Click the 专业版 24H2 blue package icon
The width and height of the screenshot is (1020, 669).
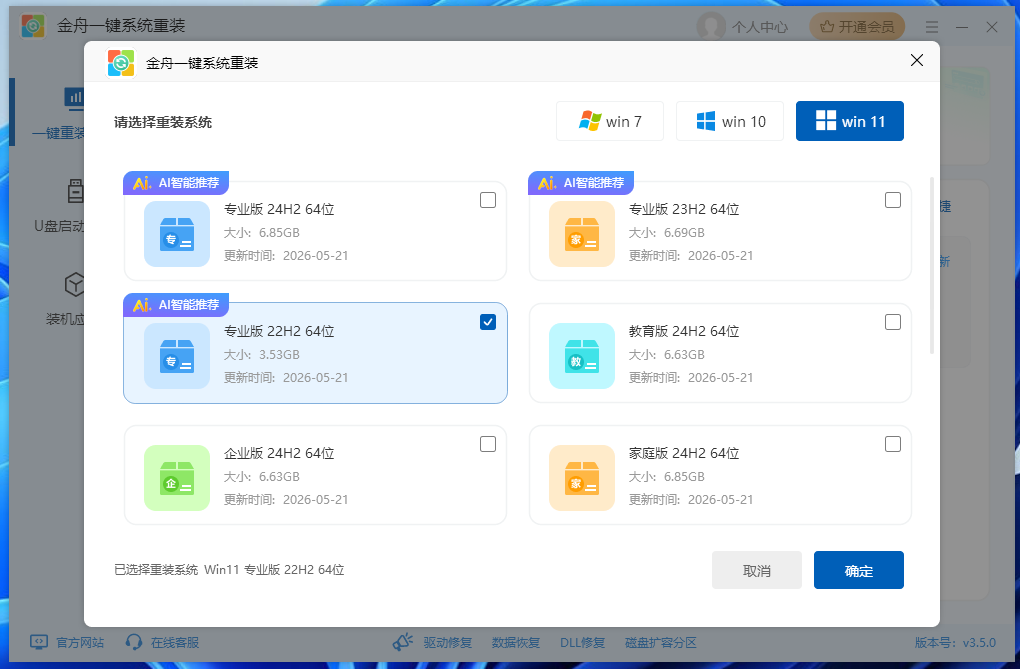click(x=177, y=234)
